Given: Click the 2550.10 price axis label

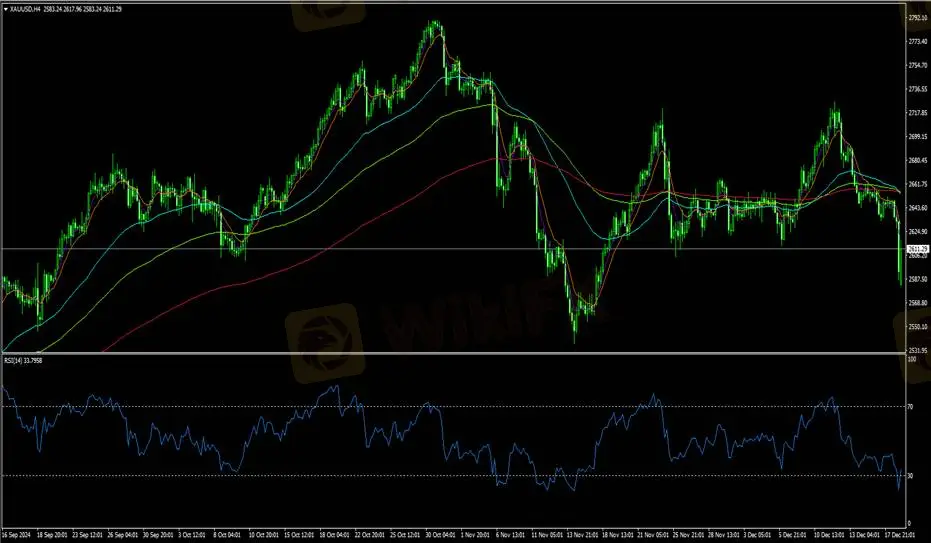Looking at the screenshot, I should [918, 326].
